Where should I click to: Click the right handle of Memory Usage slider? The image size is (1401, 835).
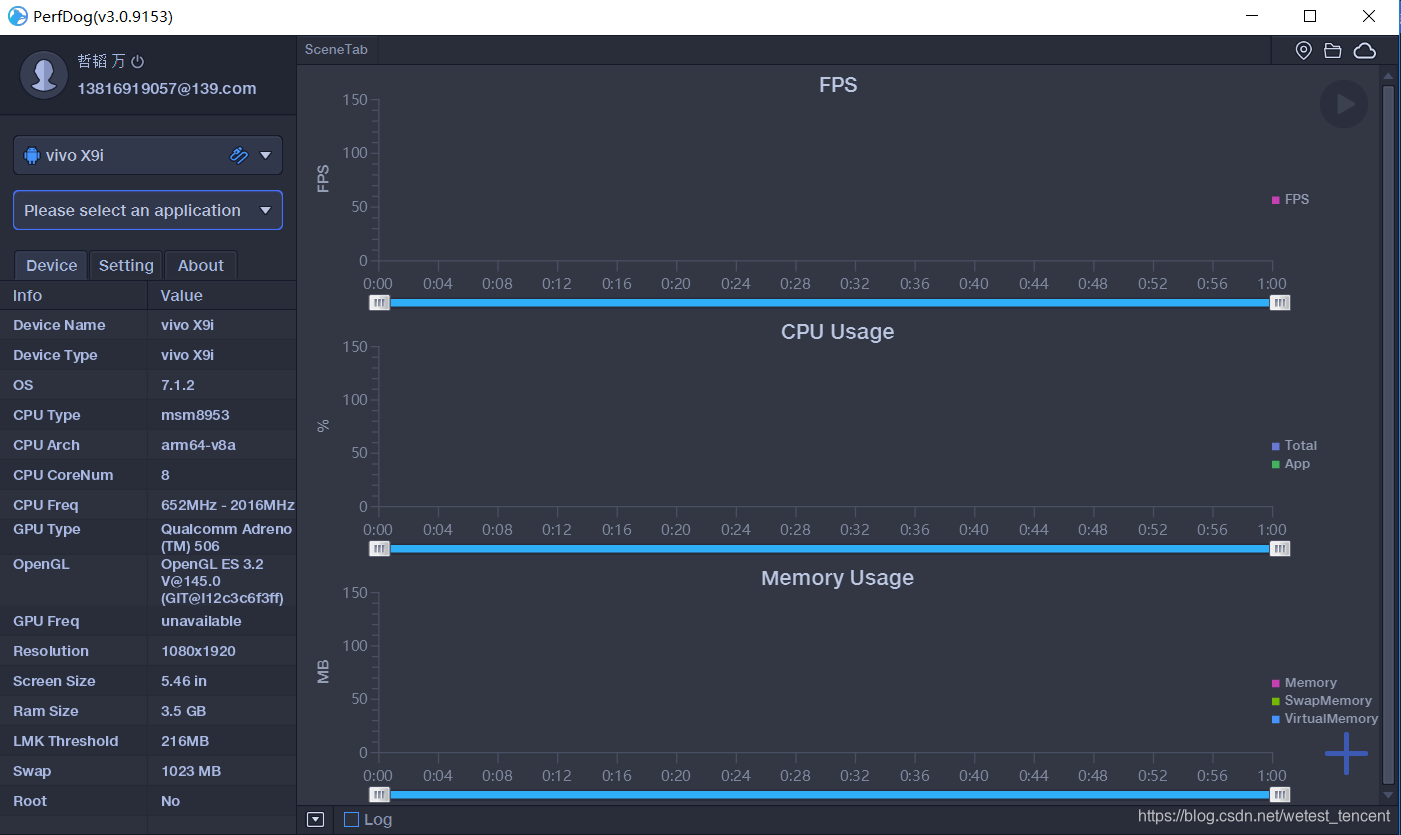pos(1280,795)
